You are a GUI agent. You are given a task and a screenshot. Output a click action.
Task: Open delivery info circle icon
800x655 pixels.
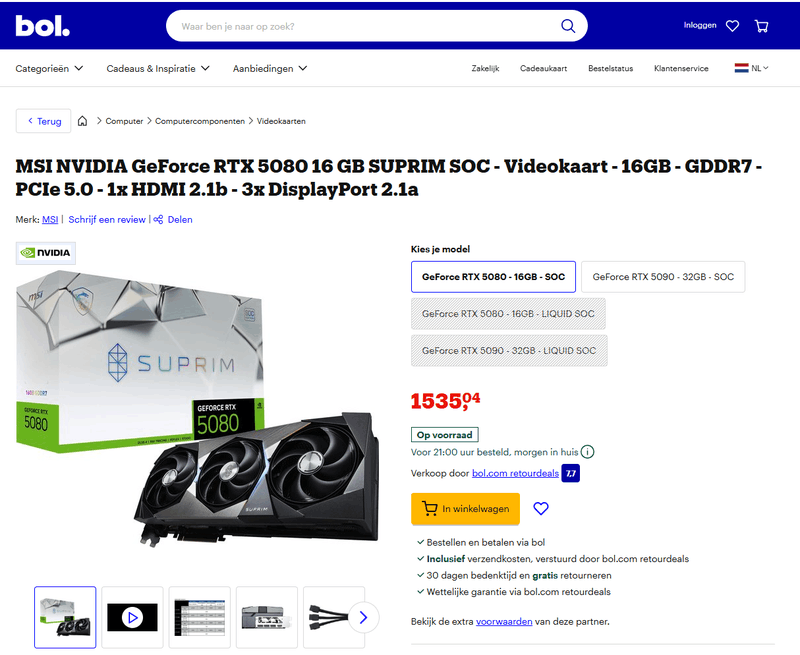pos(588,452)
